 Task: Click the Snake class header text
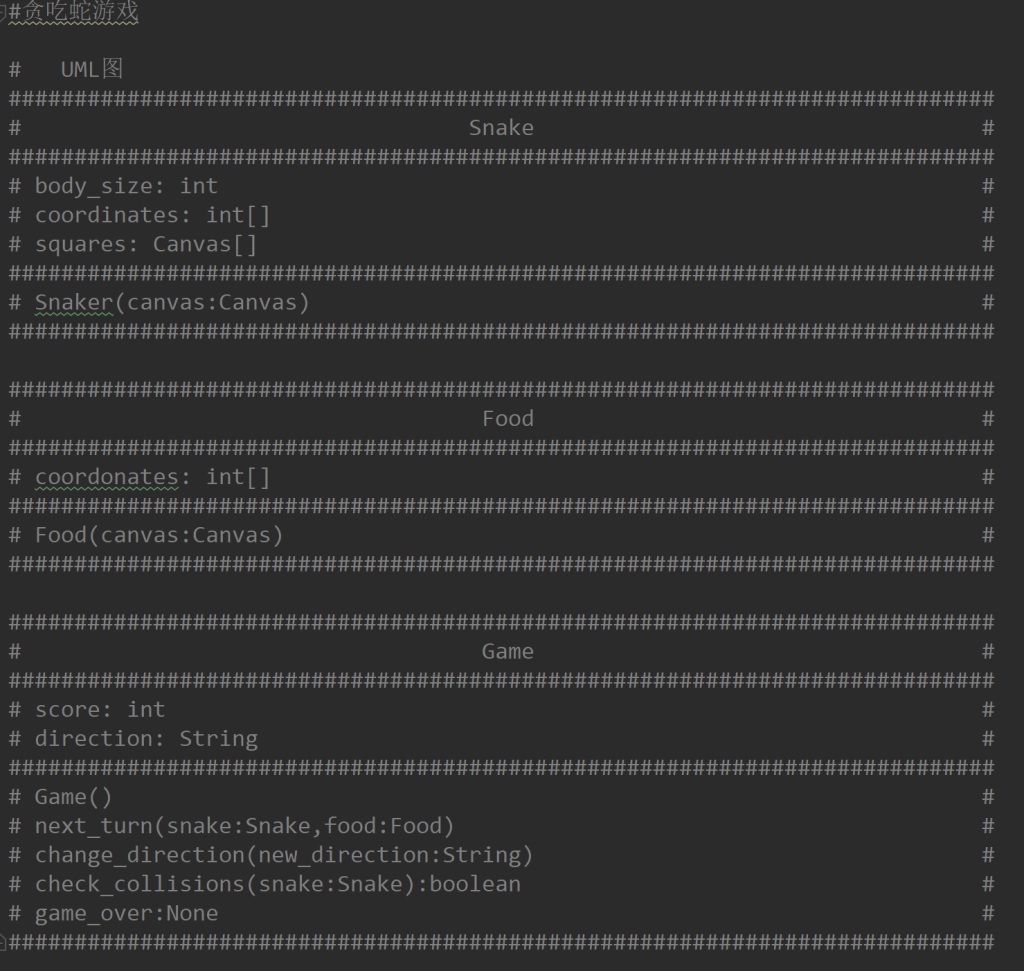(x=501, y=128)
